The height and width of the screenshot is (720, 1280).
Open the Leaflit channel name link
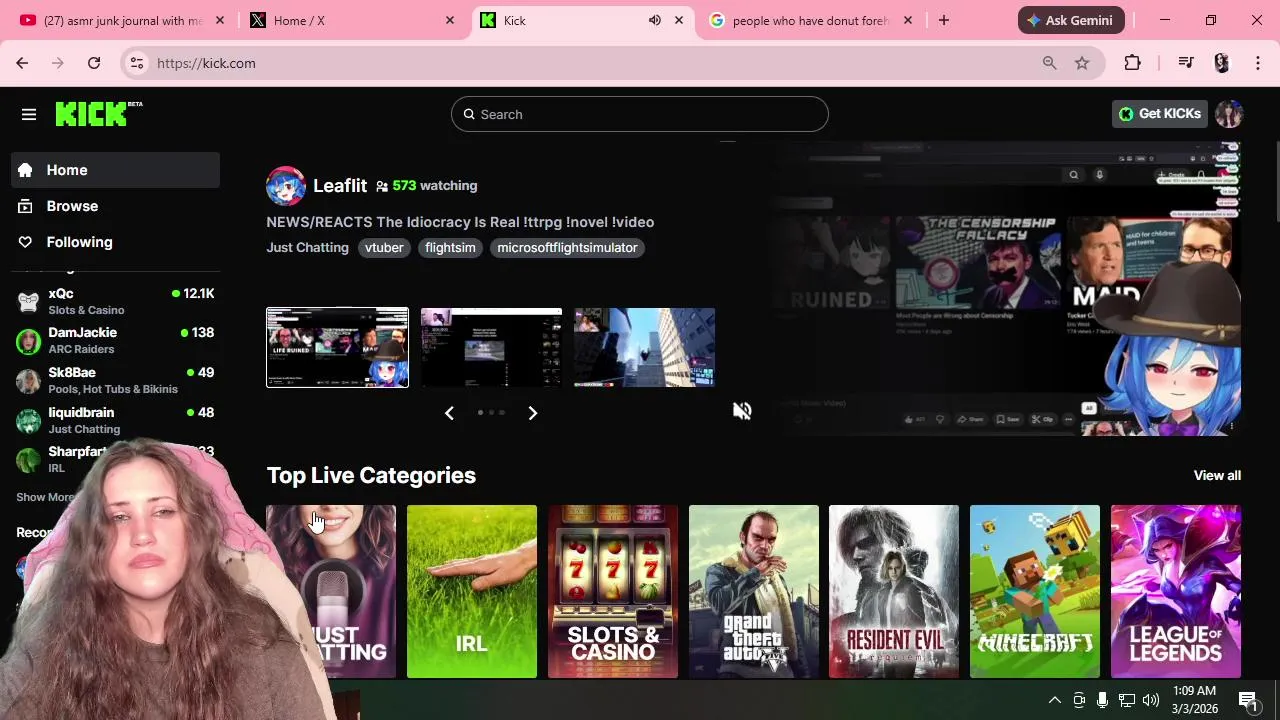click(x=340, y=186)
